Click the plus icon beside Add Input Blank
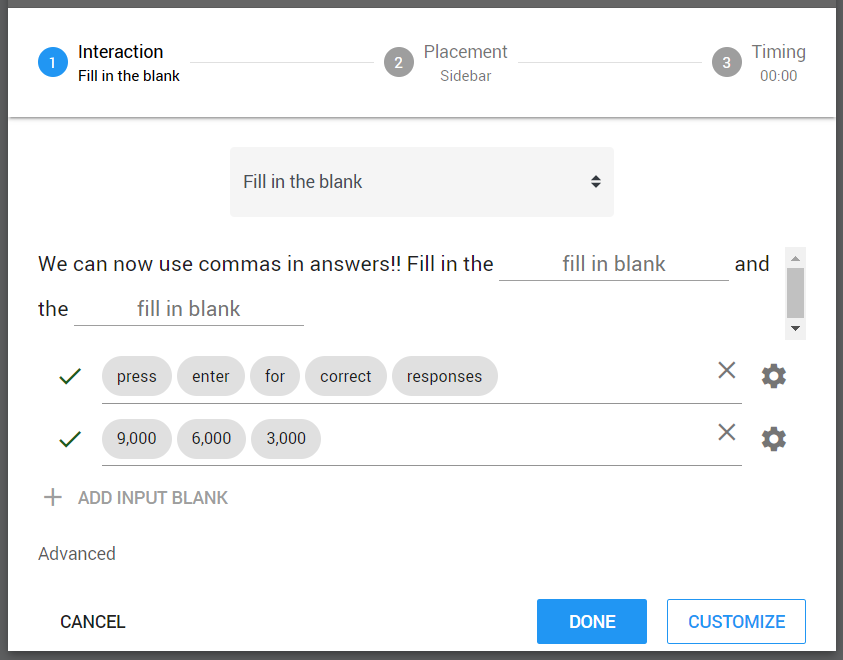 point(52,497)
